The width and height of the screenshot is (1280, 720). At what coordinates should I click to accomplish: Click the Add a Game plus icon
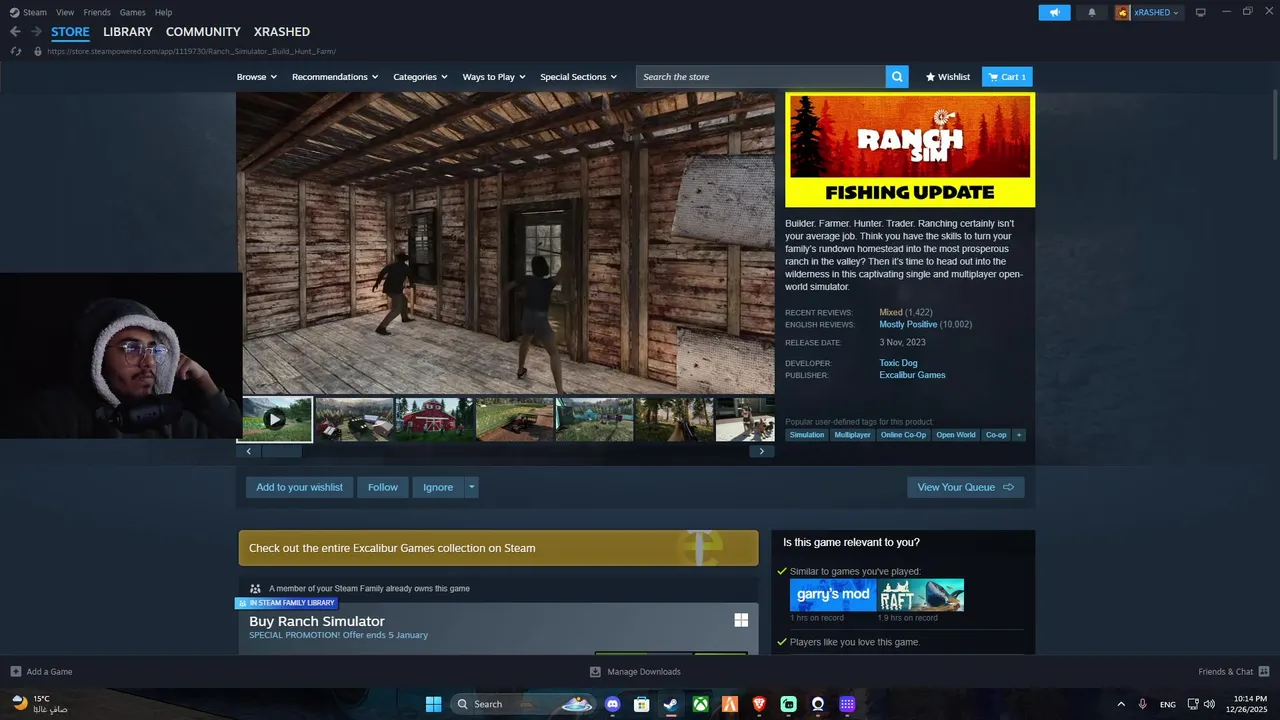click(16, 671)
